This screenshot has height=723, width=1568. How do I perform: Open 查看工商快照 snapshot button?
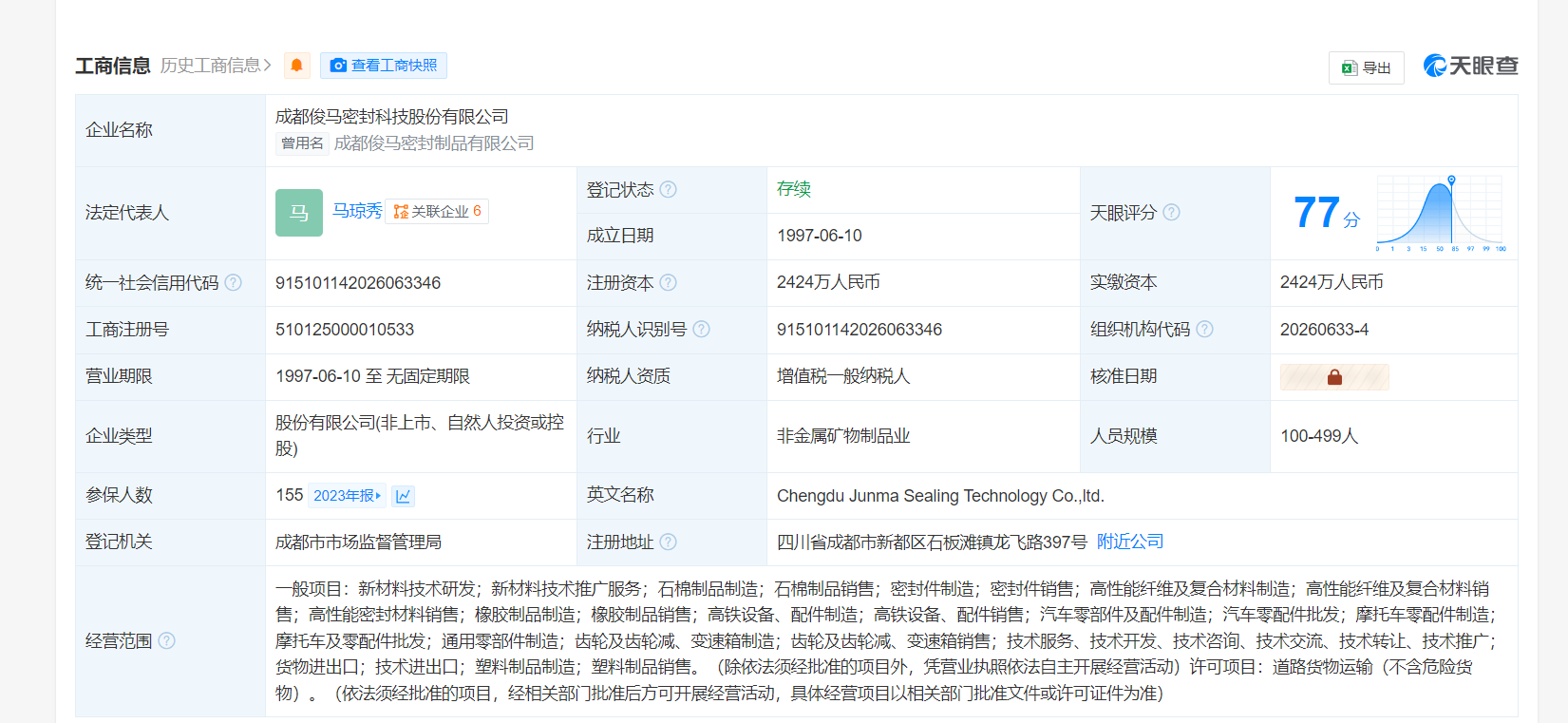point(384,66)
